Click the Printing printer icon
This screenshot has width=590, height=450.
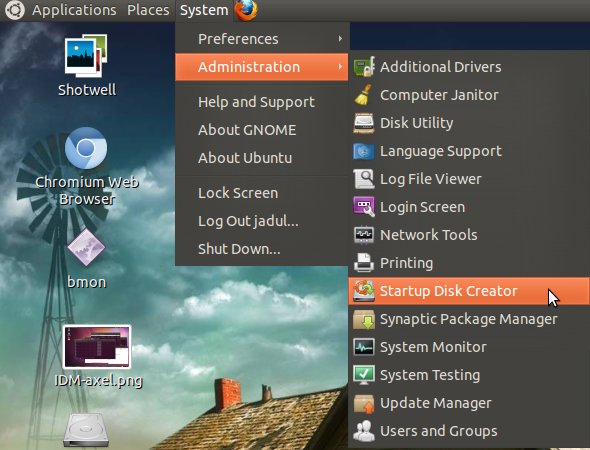[x=364, y=263]
